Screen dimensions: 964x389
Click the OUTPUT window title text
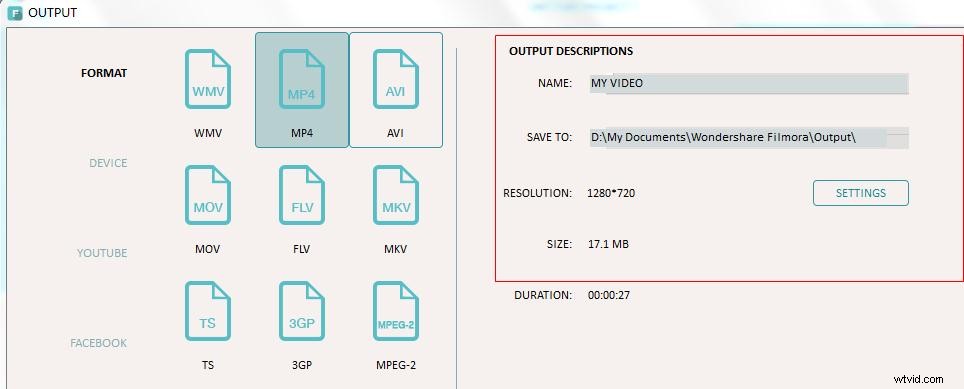53,12
